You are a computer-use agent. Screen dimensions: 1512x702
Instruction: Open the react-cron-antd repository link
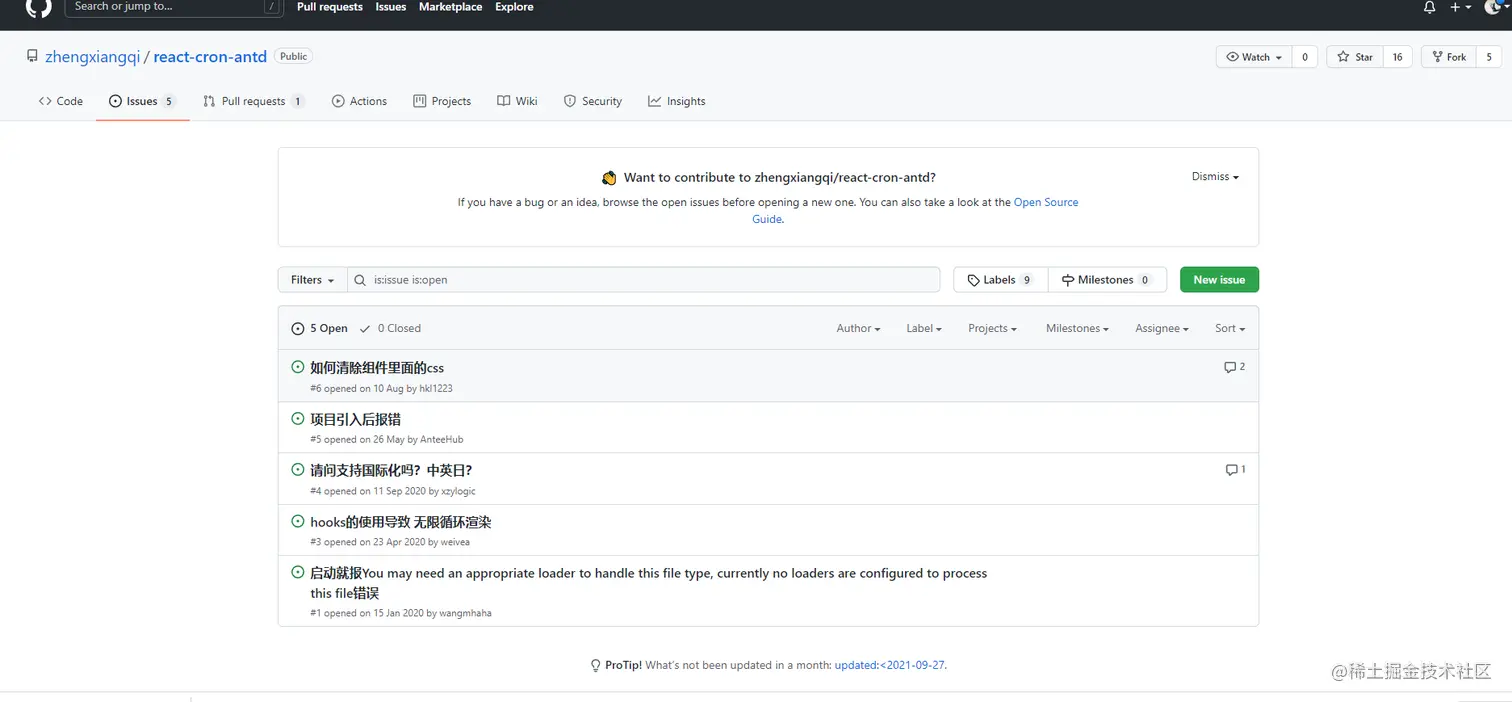(x=210, y=57)
